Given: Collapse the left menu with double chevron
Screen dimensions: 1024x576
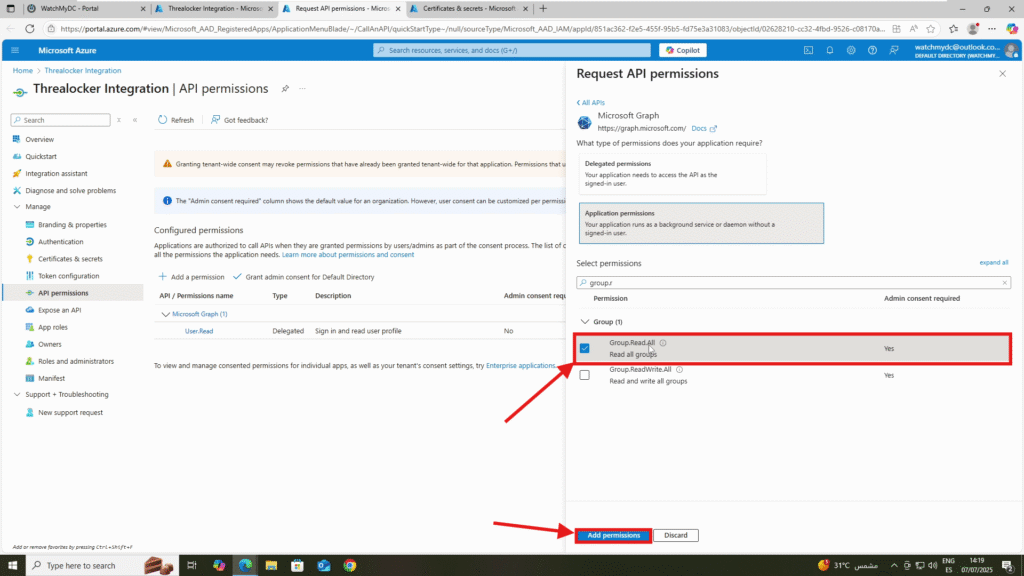Looking at the screenshot, I should point(135,120).
